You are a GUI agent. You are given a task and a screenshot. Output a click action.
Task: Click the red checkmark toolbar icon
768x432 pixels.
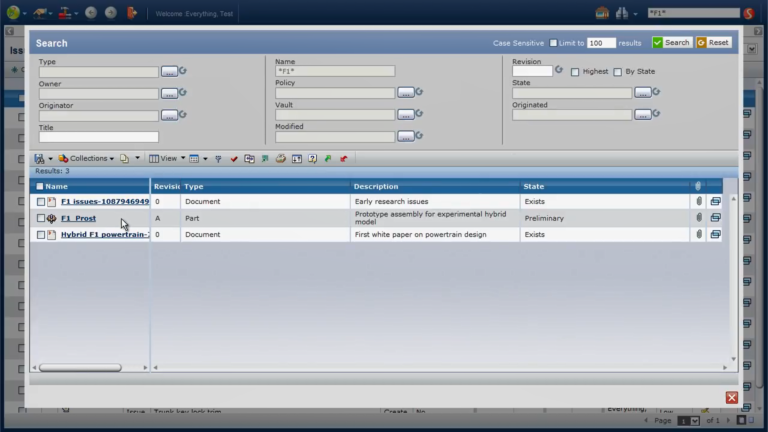234,159
